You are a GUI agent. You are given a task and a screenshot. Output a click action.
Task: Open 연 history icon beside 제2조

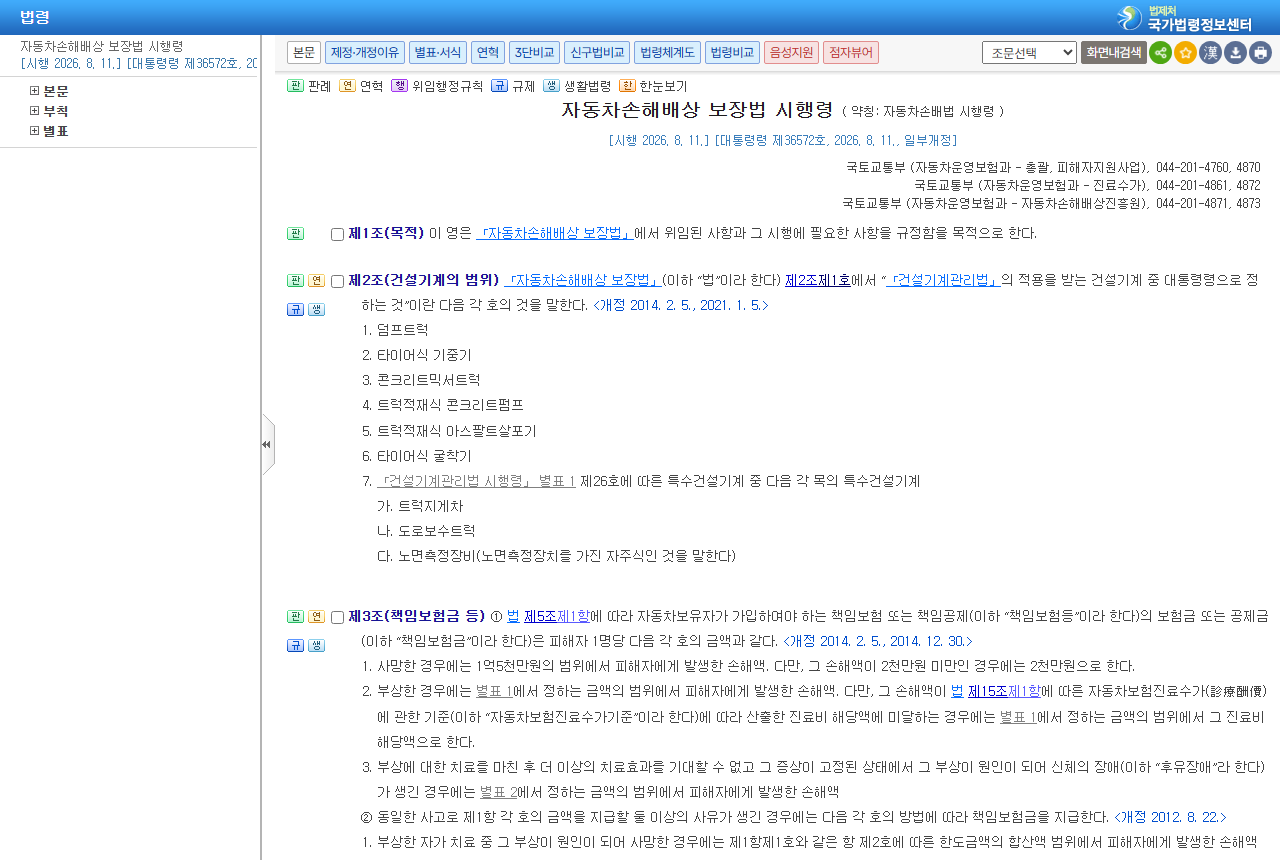tap(316, 280)
